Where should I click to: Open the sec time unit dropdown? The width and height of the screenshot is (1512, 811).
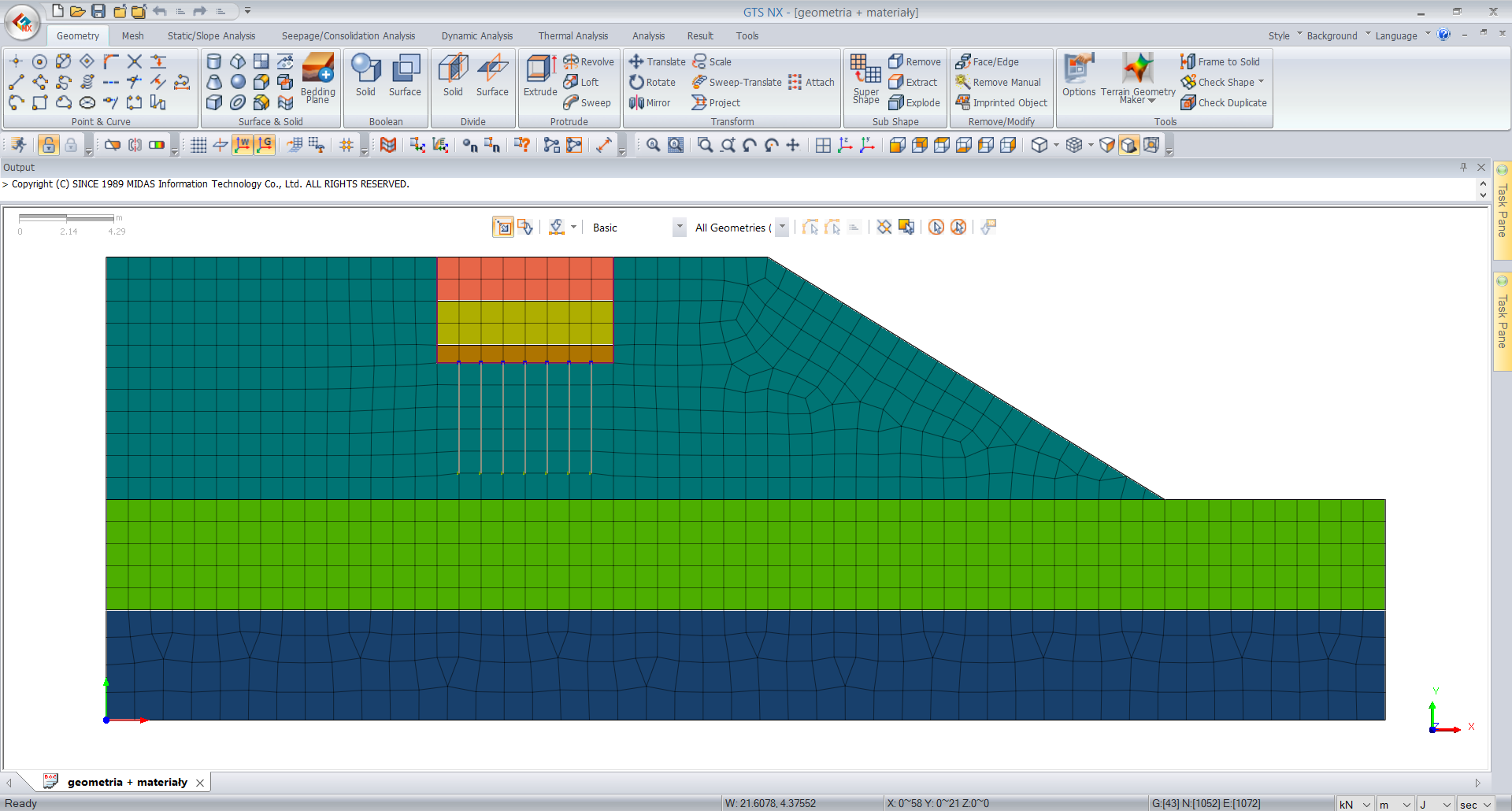(x=1475, y=804)
